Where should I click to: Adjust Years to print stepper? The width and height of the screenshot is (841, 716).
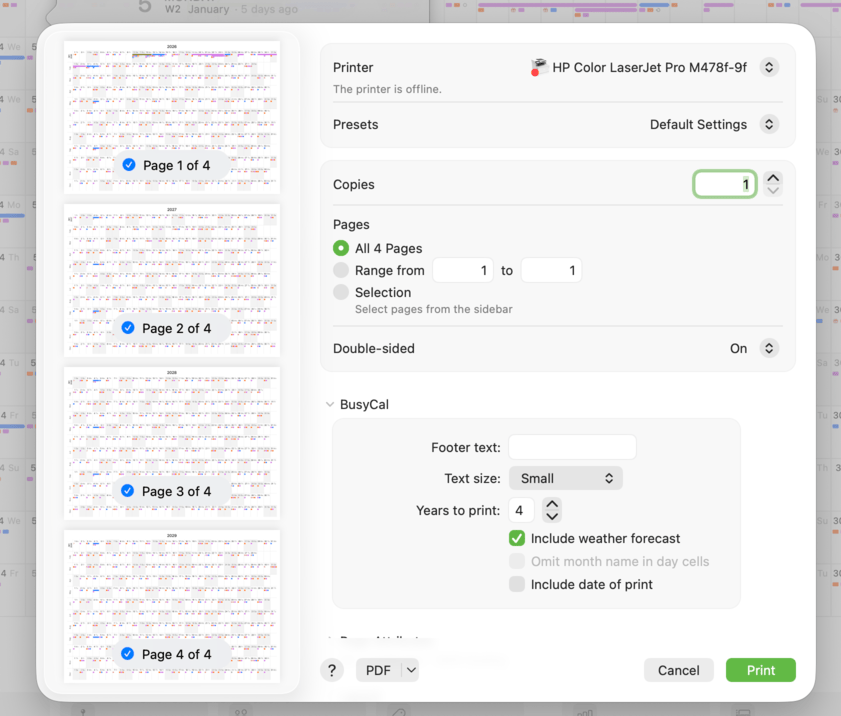pos(552,510)
